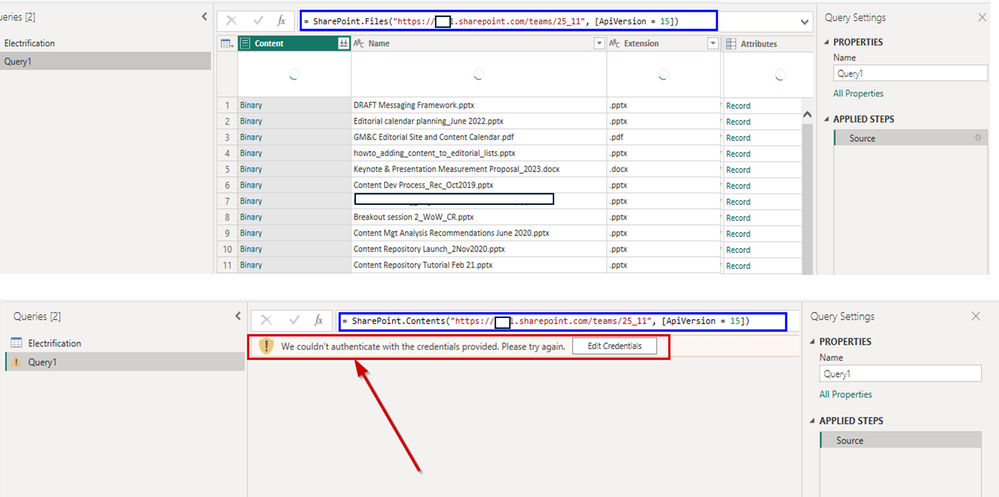The height and width of the screenshot is (497, 999).
Task: Click cancel X icon in upper formula bar
Action: pyautogui.click(x=231, y=21)
